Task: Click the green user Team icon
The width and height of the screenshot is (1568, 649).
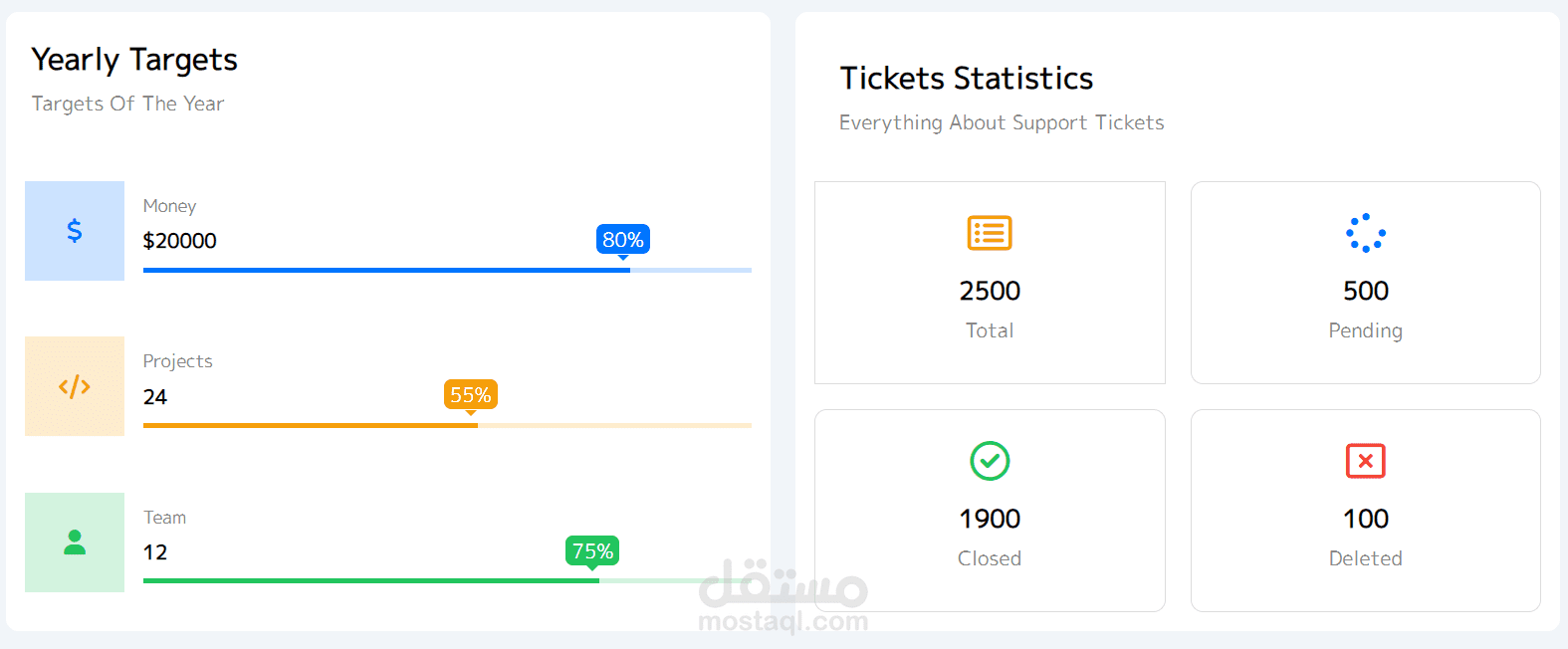Action: (75, 542)
